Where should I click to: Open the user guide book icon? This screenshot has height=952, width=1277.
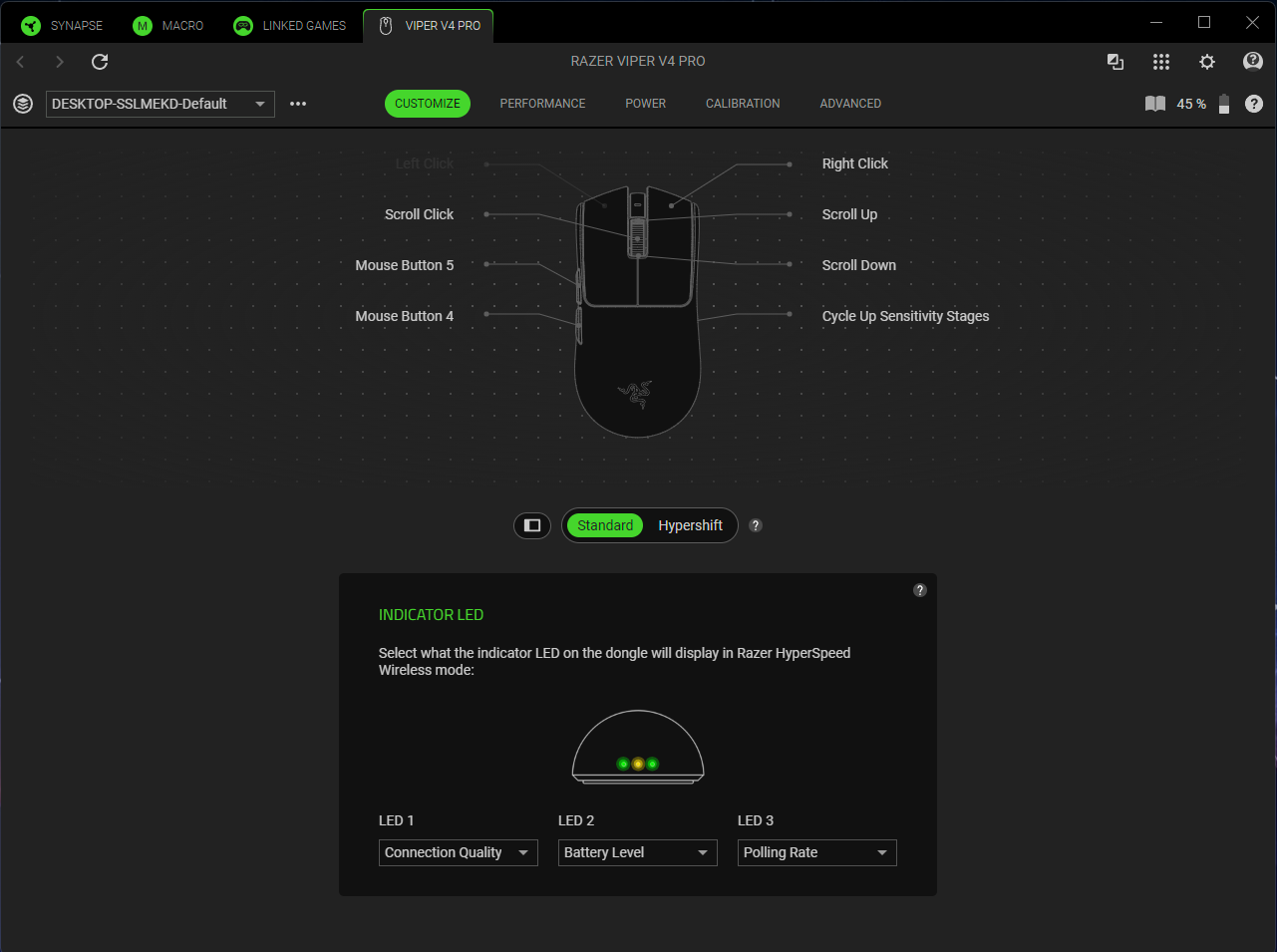tap(1155, 104)
